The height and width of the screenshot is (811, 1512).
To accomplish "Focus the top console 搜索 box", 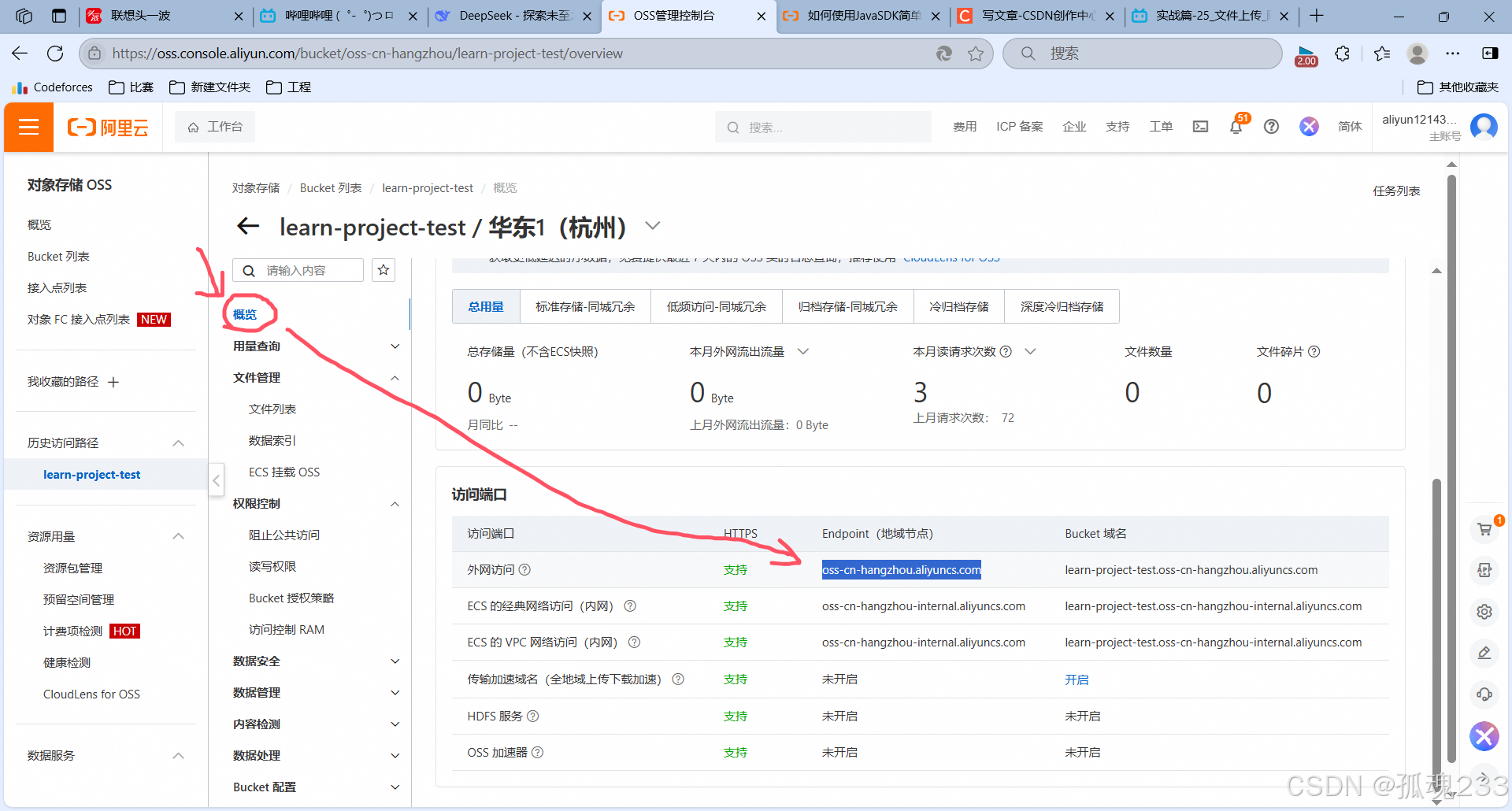I will pyautogui.click(x=823, y=127).
